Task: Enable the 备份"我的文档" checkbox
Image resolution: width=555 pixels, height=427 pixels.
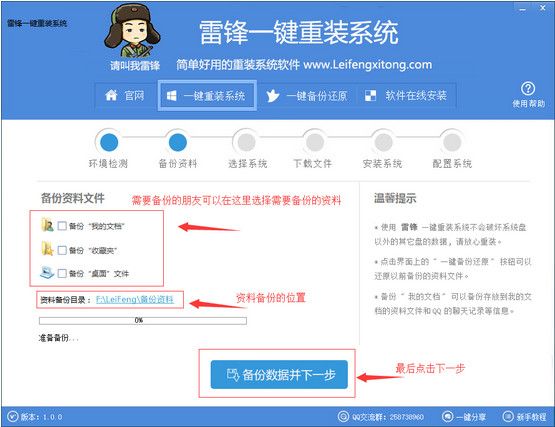Action: 62,226
